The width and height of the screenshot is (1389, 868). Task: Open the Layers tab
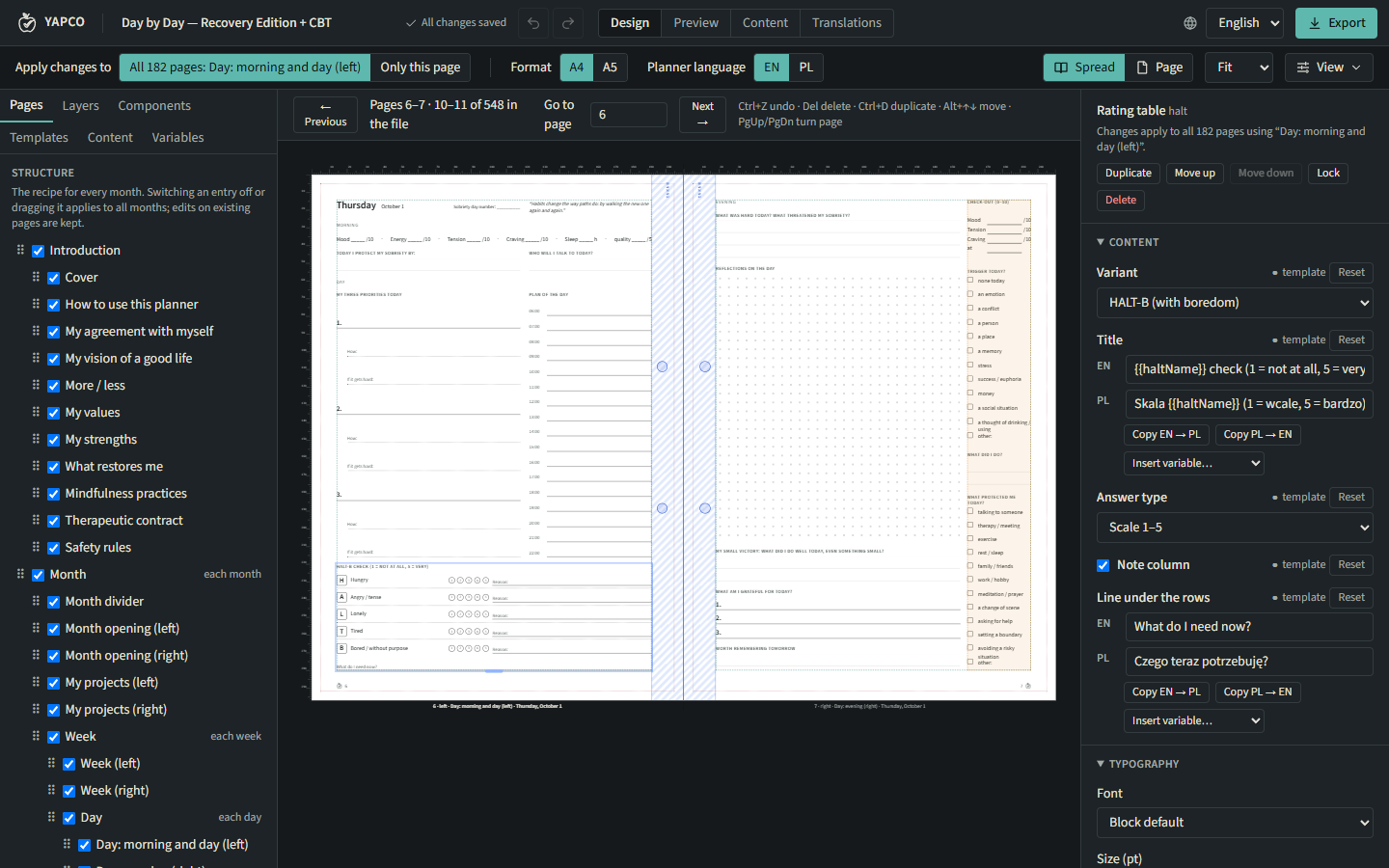coord(81,106)
